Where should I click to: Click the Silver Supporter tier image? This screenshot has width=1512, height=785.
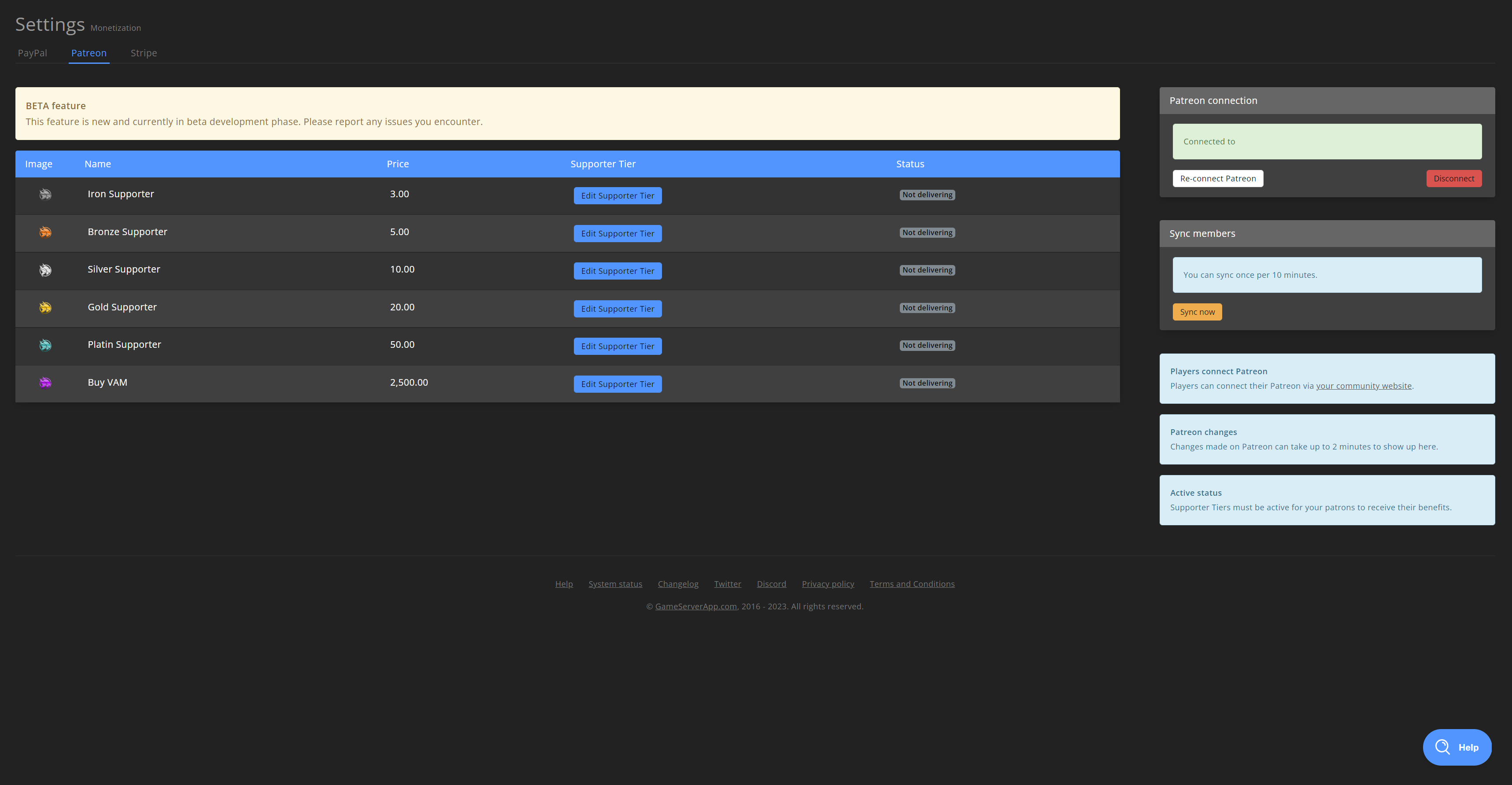pyautogui.click(x=45, y=270)
